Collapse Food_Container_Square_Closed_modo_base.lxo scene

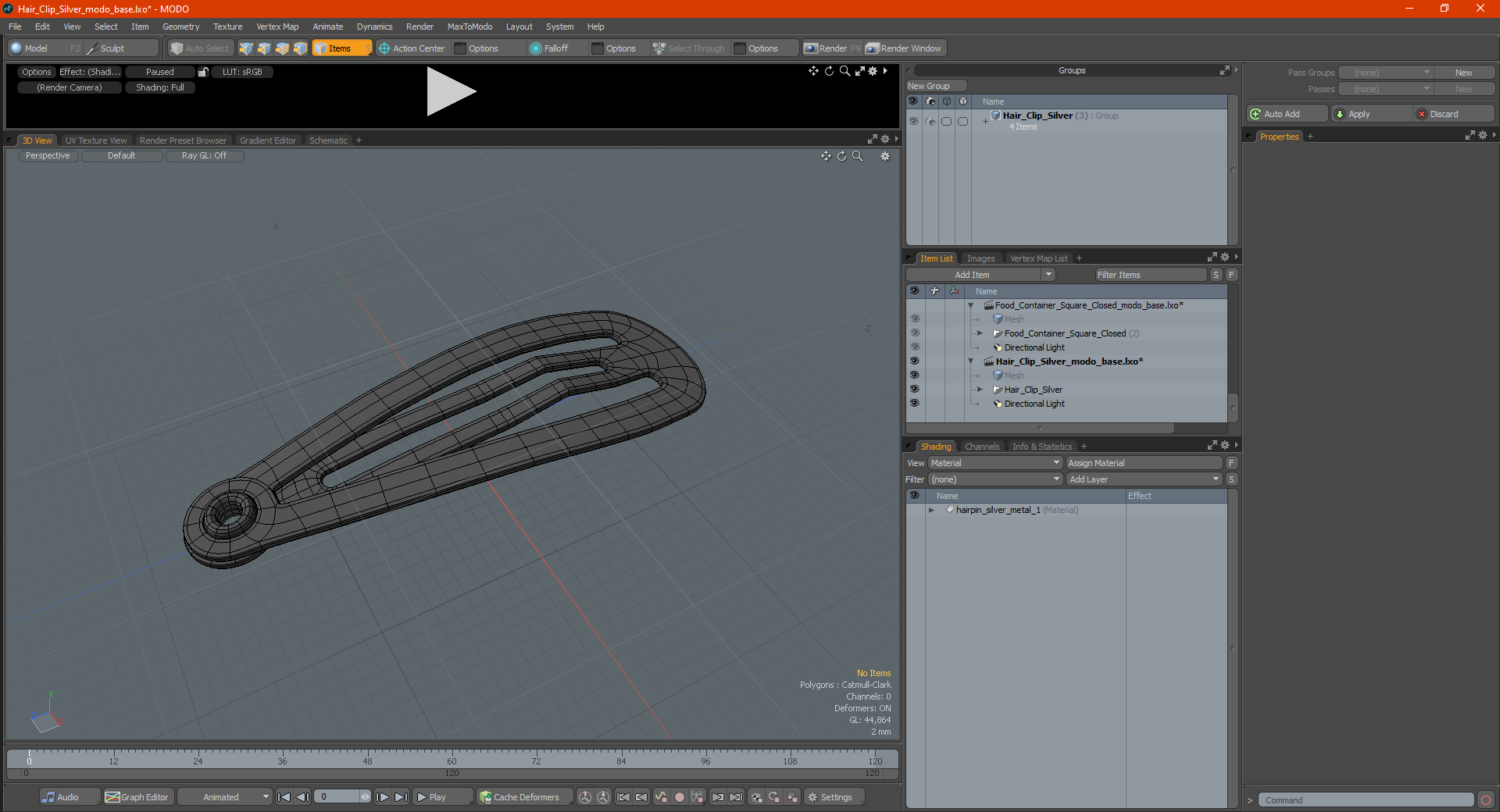pos(971,305)
